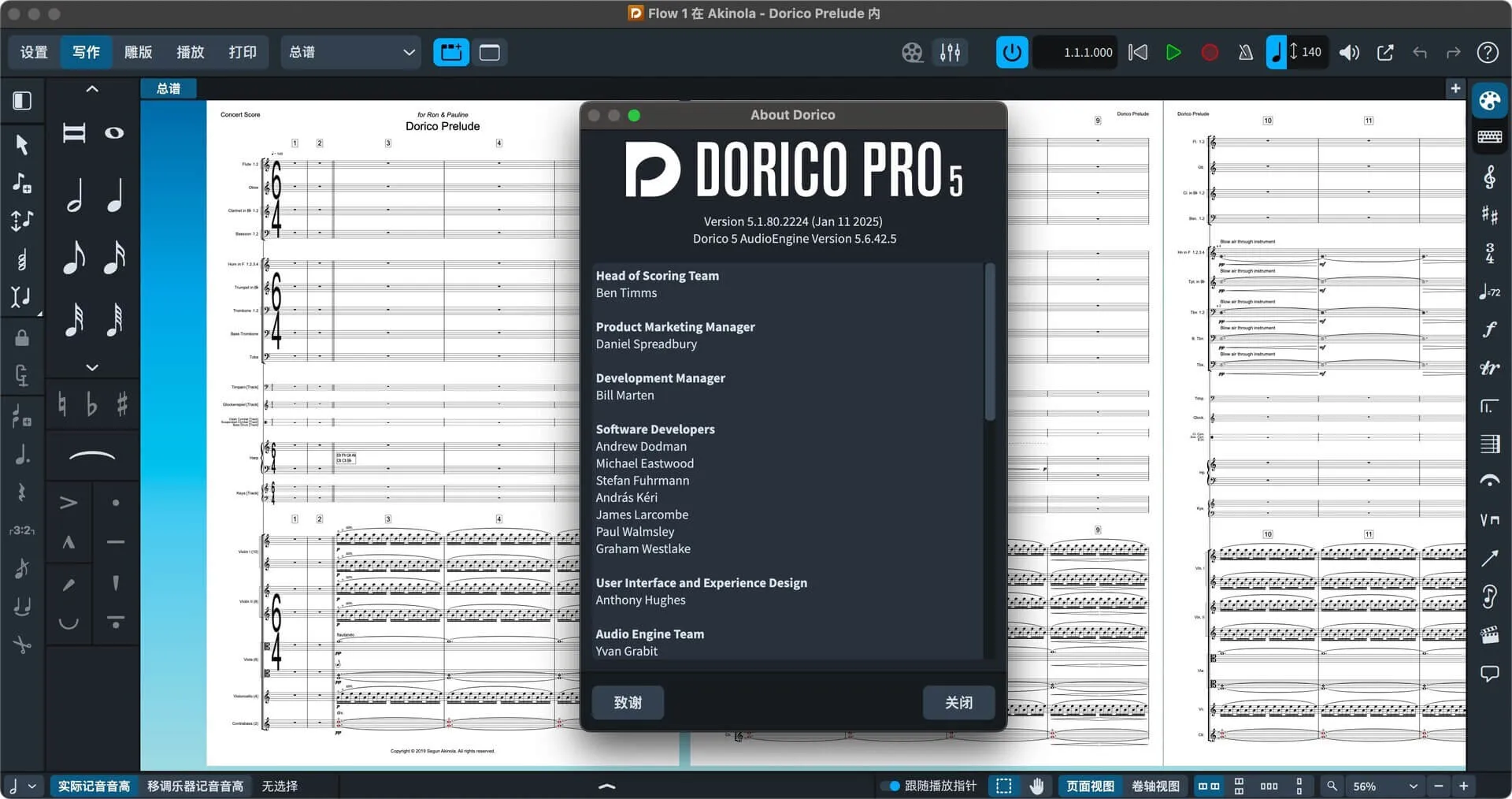Click the speaker volume icon
The image size is (1512, 799).
tap(1349, 53)
